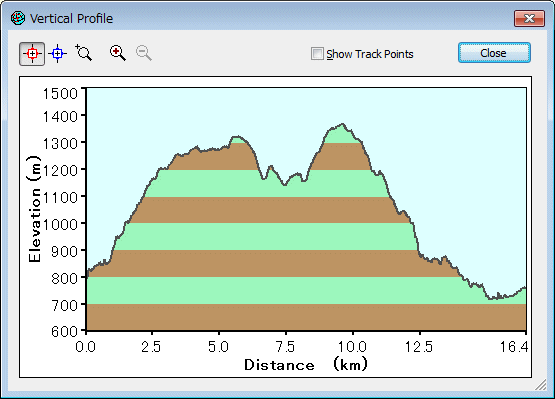Click the Vertical Profile globe title icon
The image size is (555, 399).
pos(18,18)
